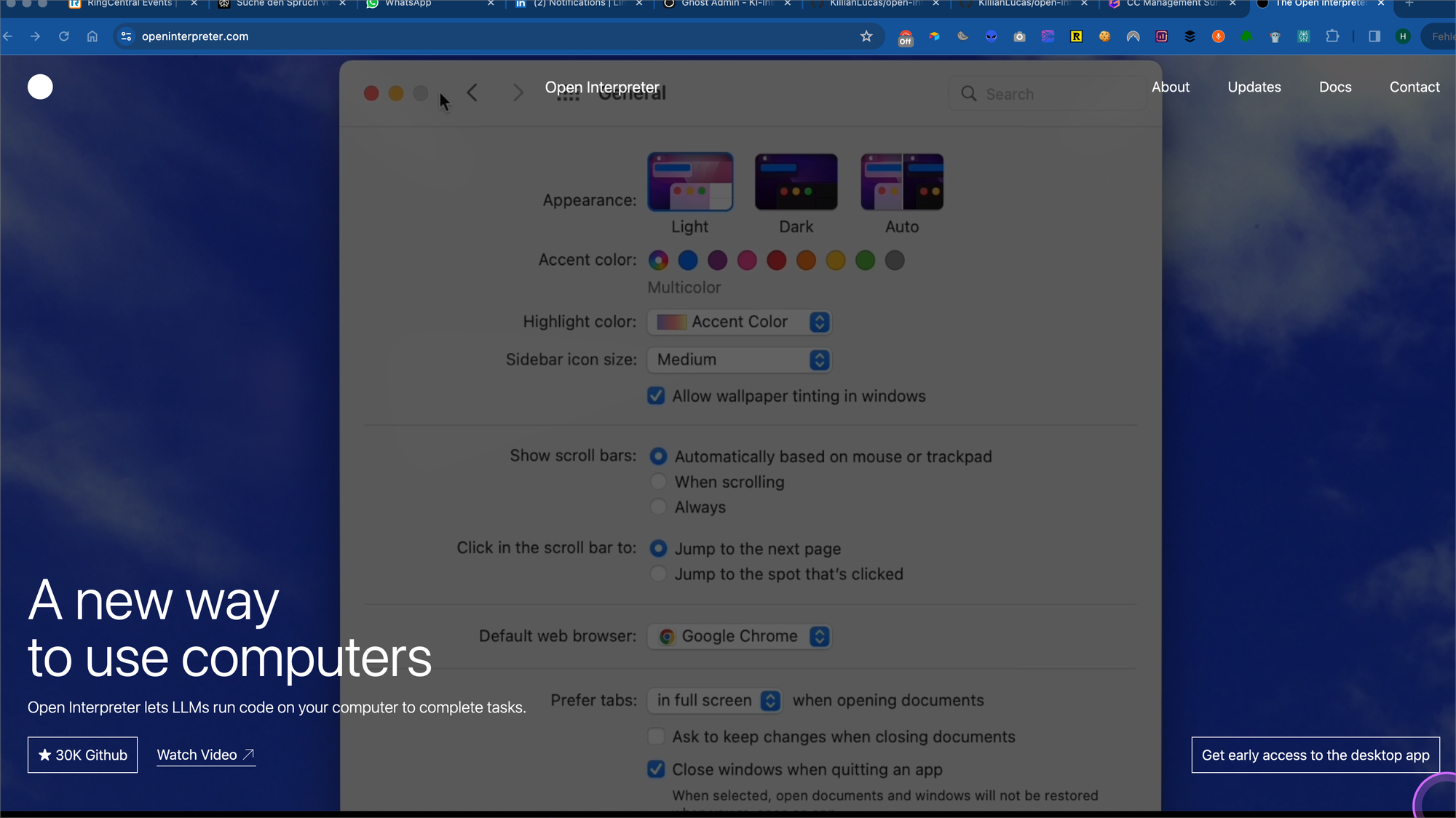The height and width of the screenshot is (818, 1456).
Task: Open the browser home page icon
Action: tap(92, 36)
